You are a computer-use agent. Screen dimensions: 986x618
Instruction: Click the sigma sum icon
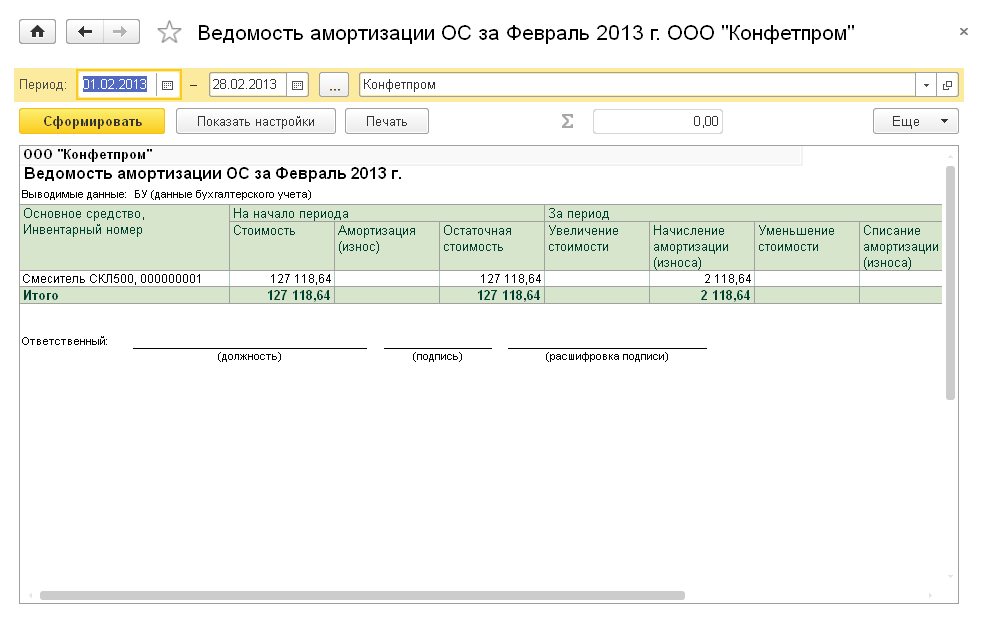click(567, 121)
